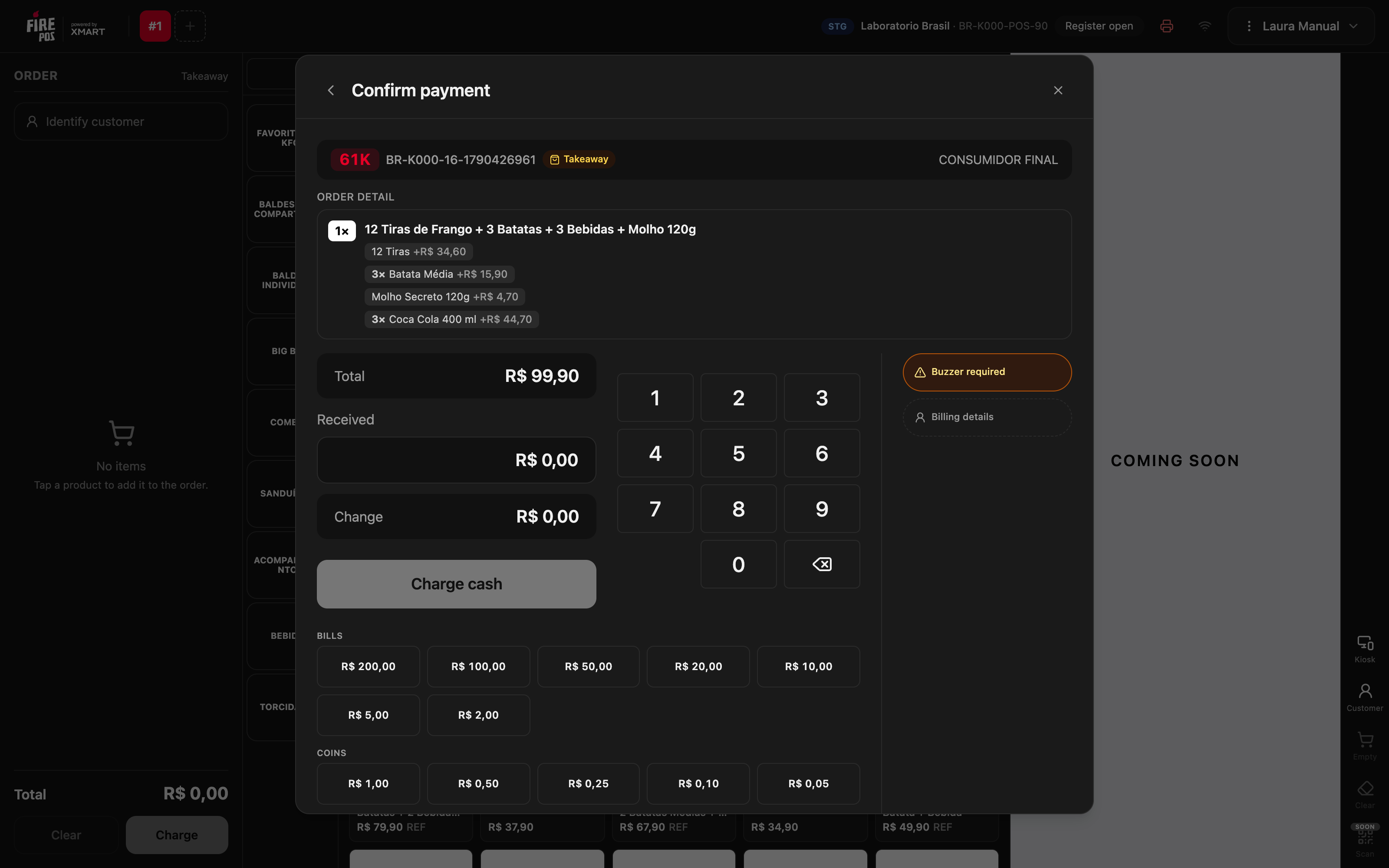1389x868 pixels.
Task: Tap keypad digit 9
Action: pos(821,509)
